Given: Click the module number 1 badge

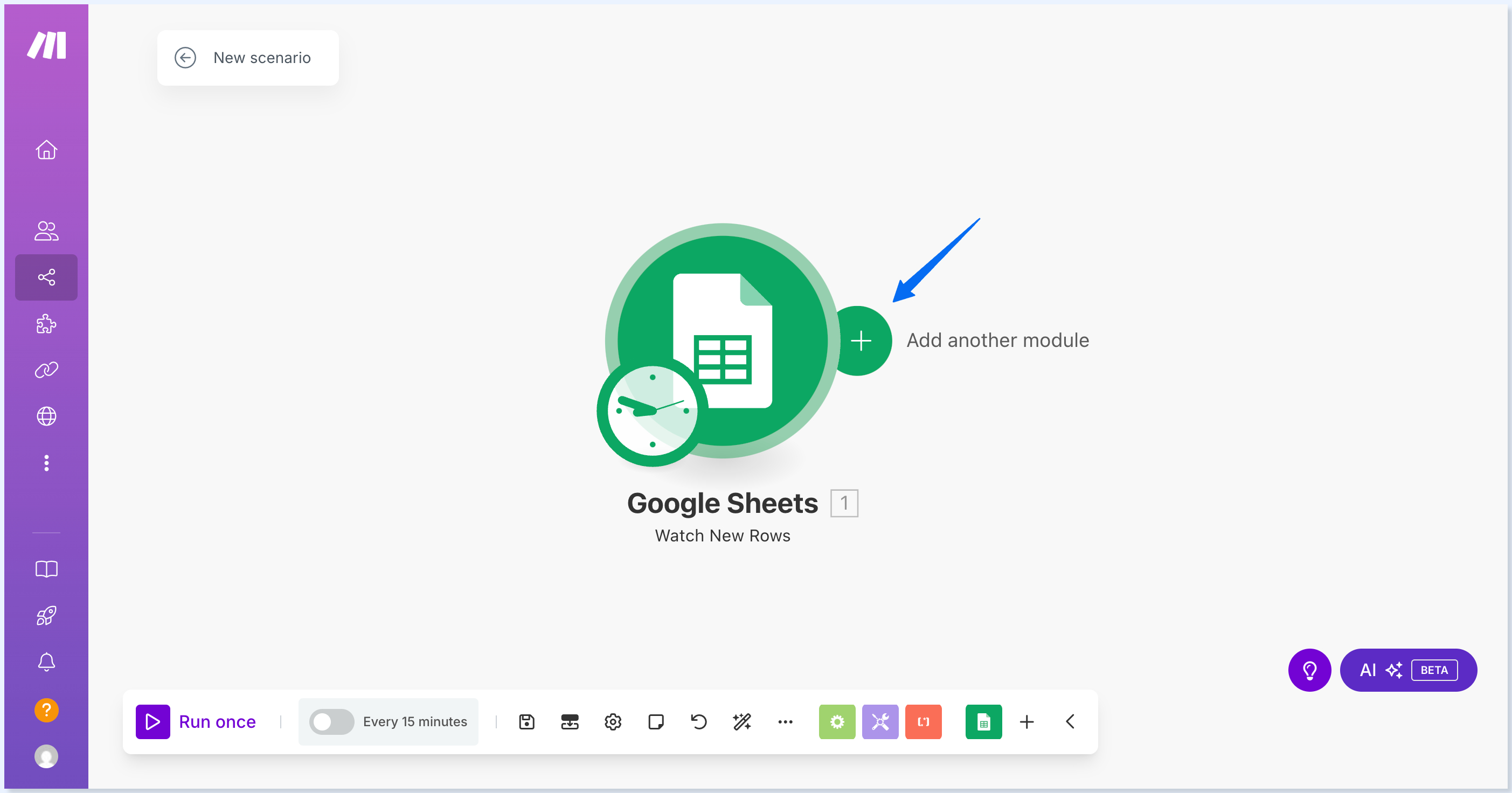Looking at the screenshot, I should point(844,503).
